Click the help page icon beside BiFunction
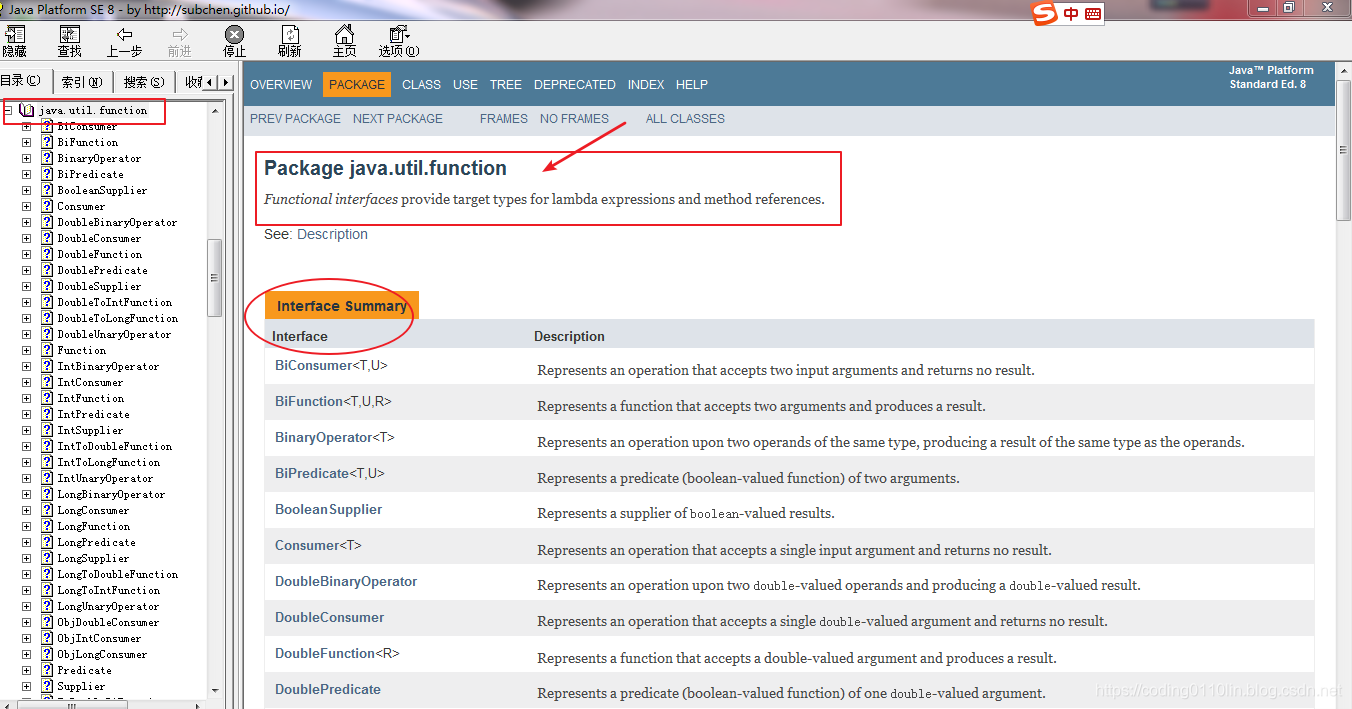This screenshot has width=1352, height=709. click(x=47, y=142)
